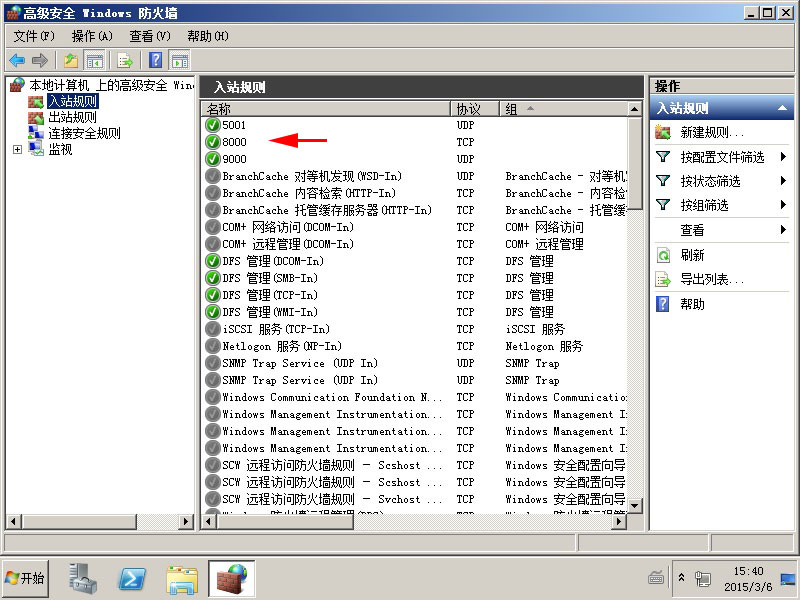Click 导出列表... in the actions pane

(x=712, y=279)
